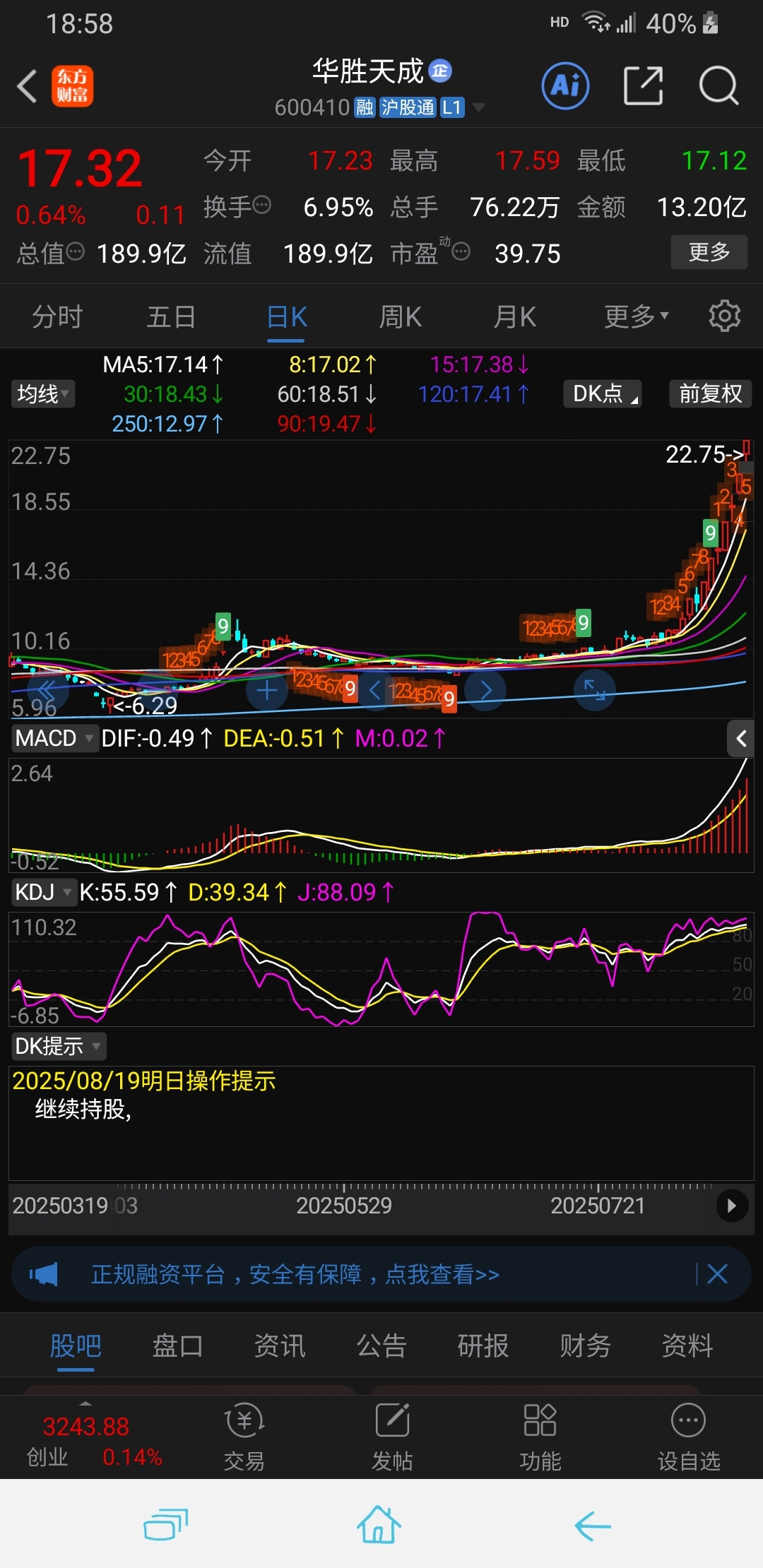Image resolution: width=763 pixels, height=1568 pixels.
Task: Open the 正规融资平台 banner link
Action: click(x=295, y=1274)
